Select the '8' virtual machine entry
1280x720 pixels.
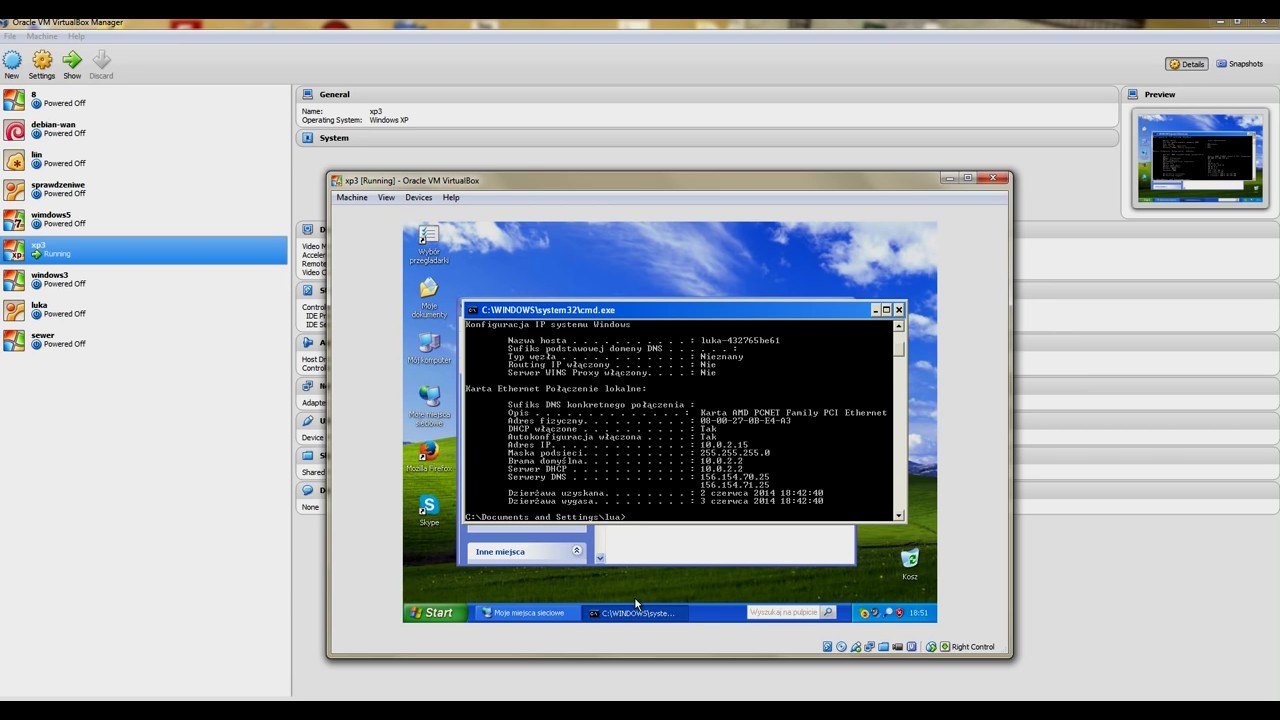pyautogui.click(x=144, y=99)
